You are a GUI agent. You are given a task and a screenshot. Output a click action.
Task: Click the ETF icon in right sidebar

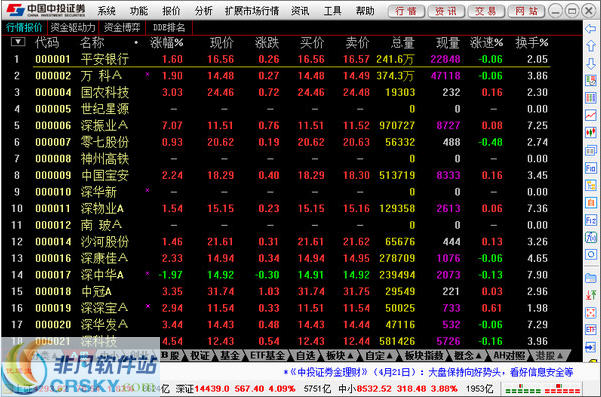[591, 330]
